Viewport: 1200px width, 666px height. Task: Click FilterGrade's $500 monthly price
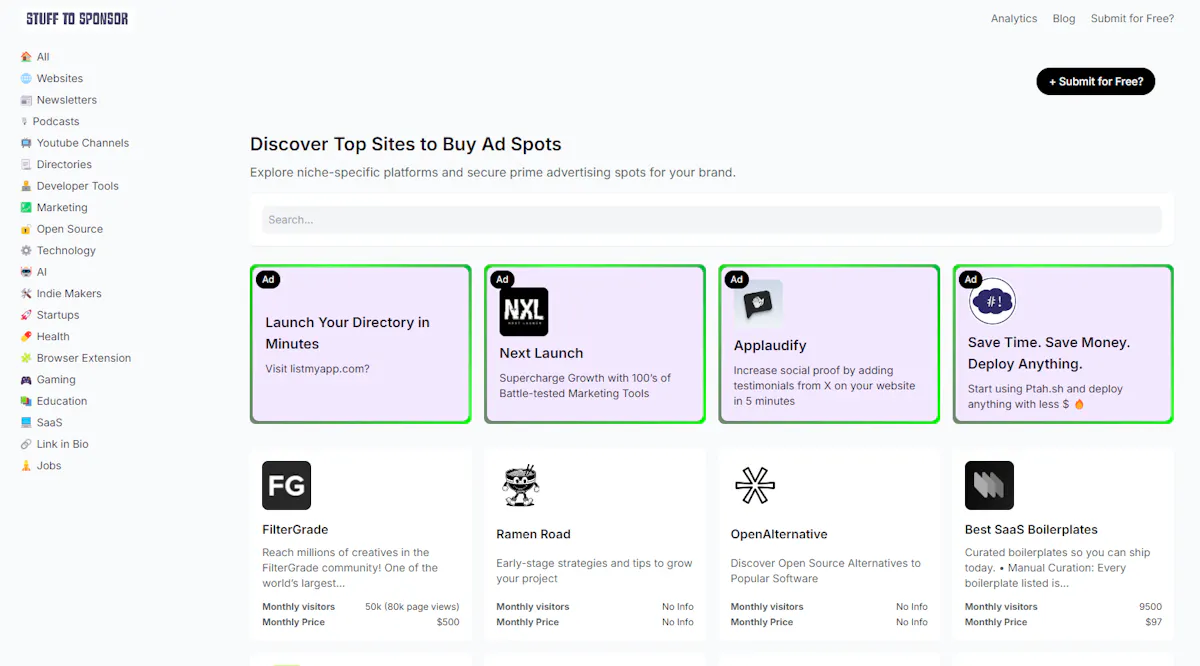[x=448, y=622]
